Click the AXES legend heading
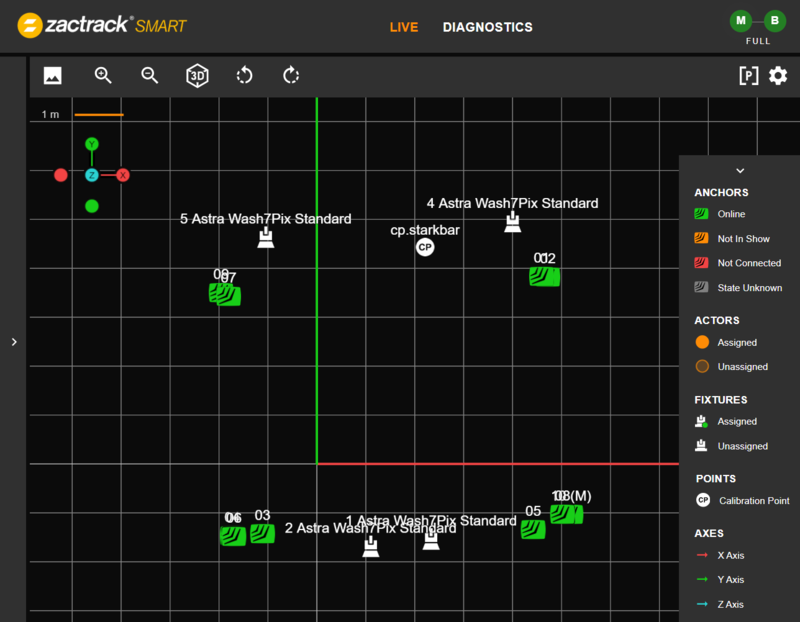Screen dimensions: 800x622 coord(709,533)
